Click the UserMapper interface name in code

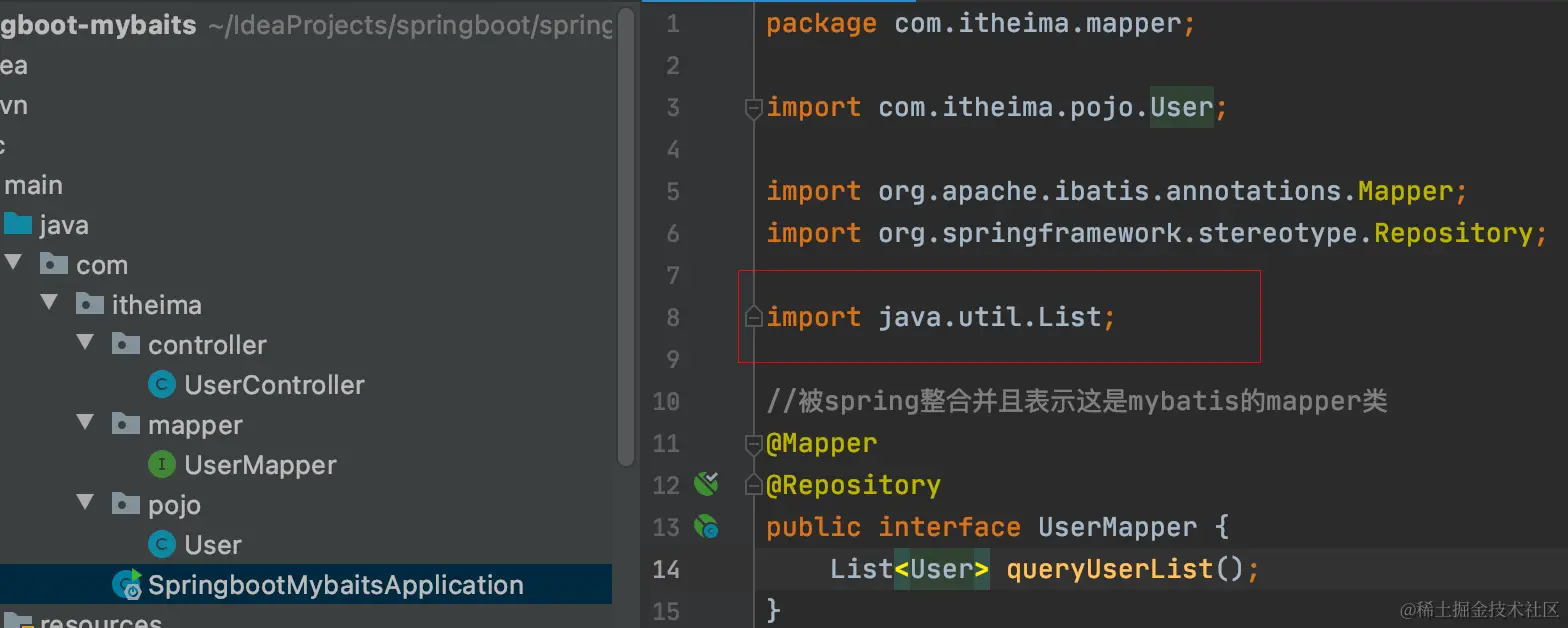pos(1117,527)
